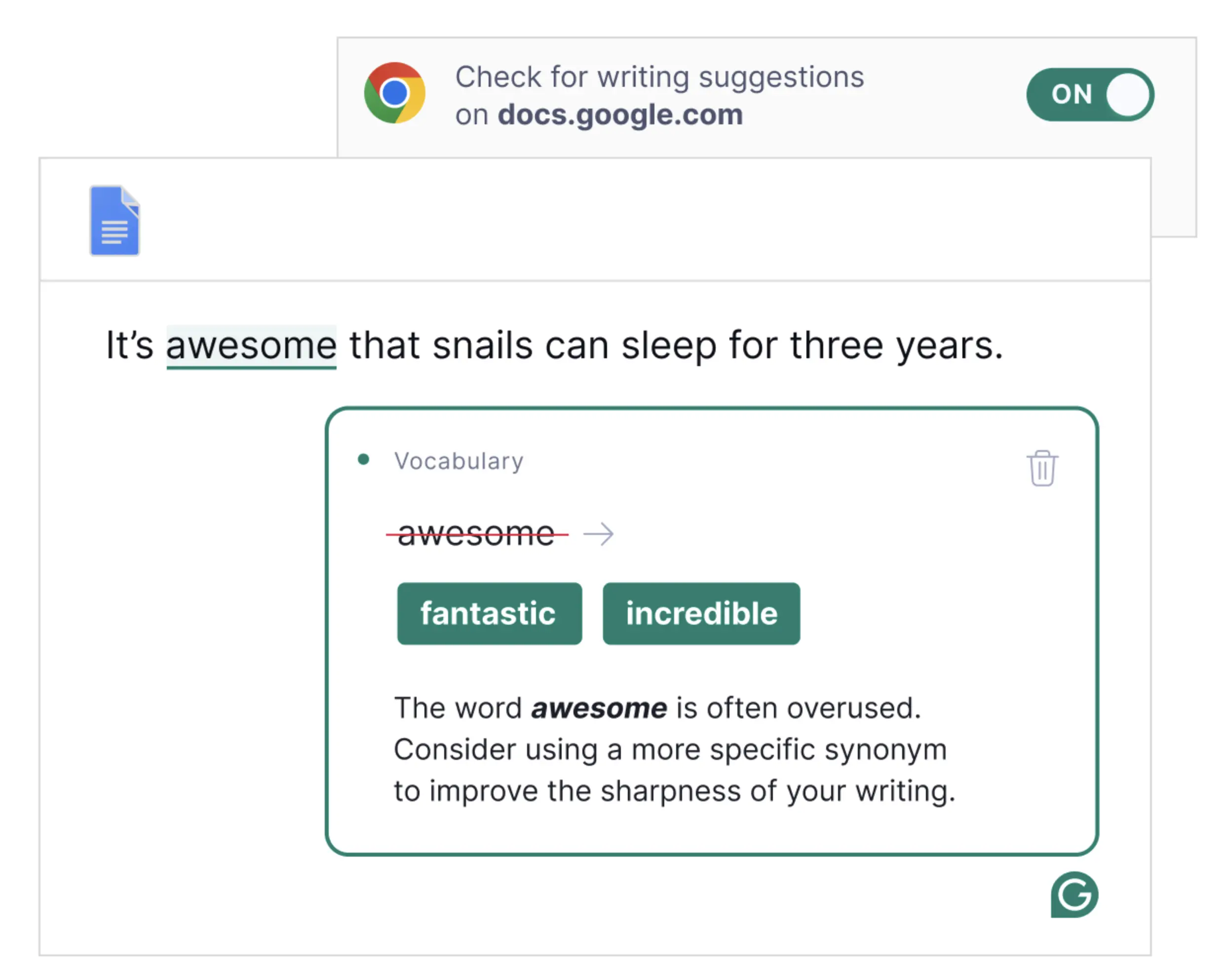Apply the "incredible" synonym suggestion
The image size is (1221, 980).
(x=701, y=614)
